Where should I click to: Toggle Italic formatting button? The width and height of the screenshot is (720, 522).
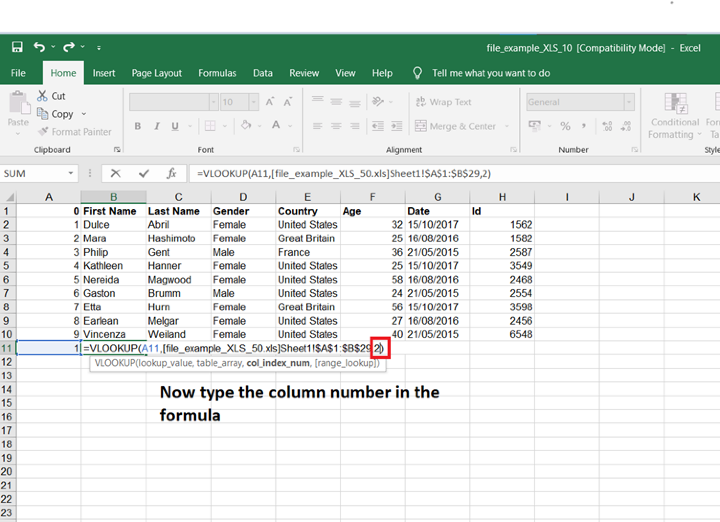coord(155,126)
